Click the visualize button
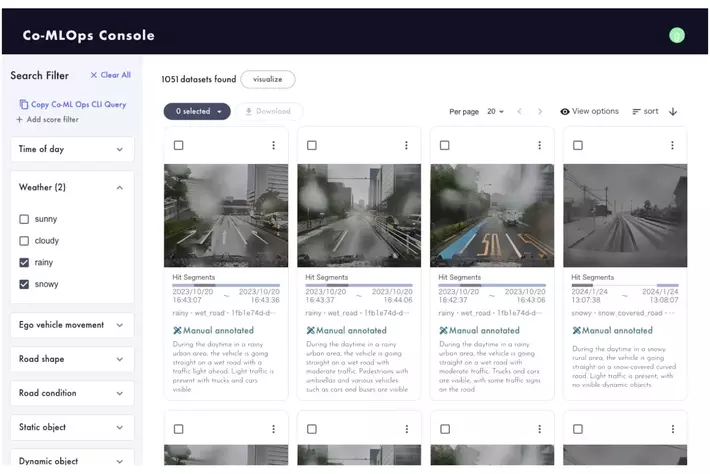The image size is (710, 474). pos(267,79)
